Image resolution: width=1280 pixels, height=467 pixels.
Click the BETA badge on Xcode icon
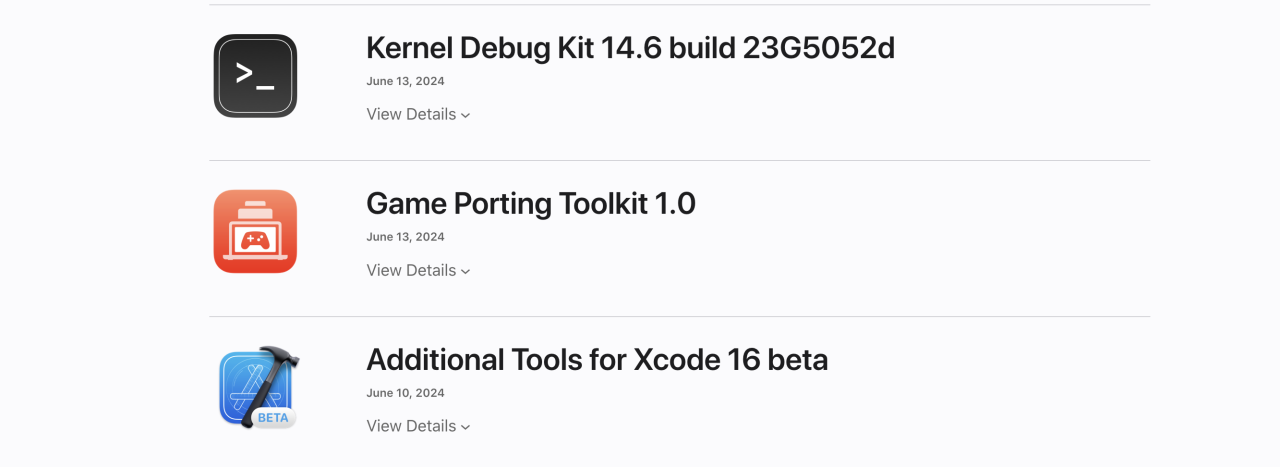[273, 417]
